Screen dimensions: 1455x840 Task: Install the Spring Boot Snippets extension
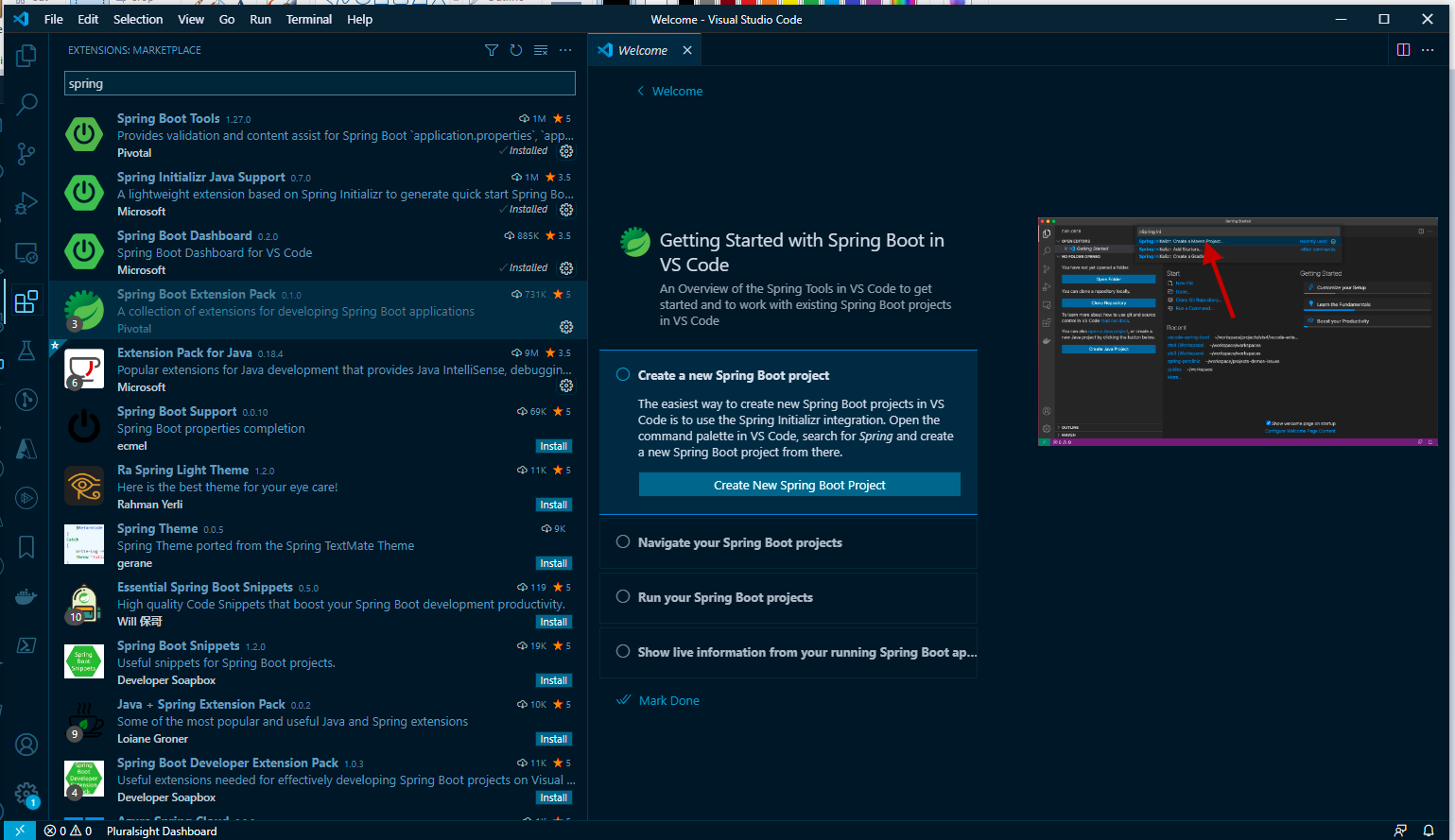554,679
